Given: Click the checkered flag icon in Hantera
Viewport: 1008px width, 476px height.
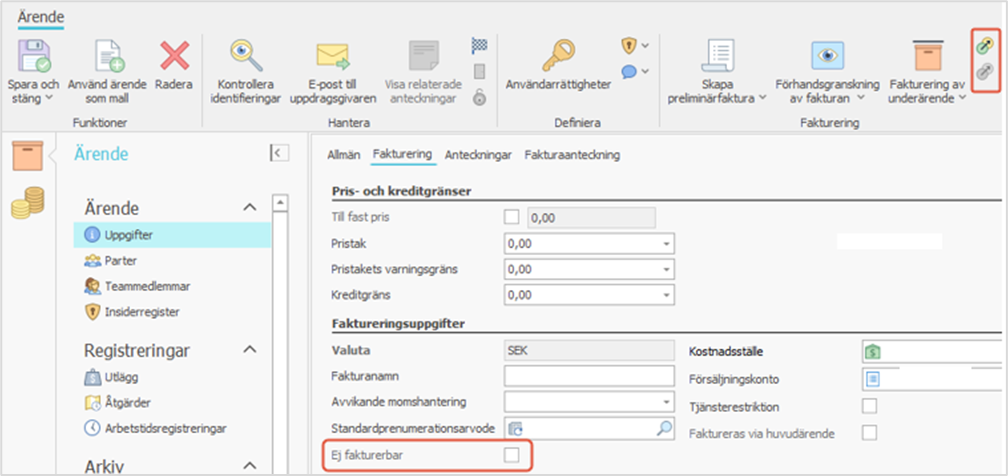Looking at the screenshot, I should coord(479,45).
